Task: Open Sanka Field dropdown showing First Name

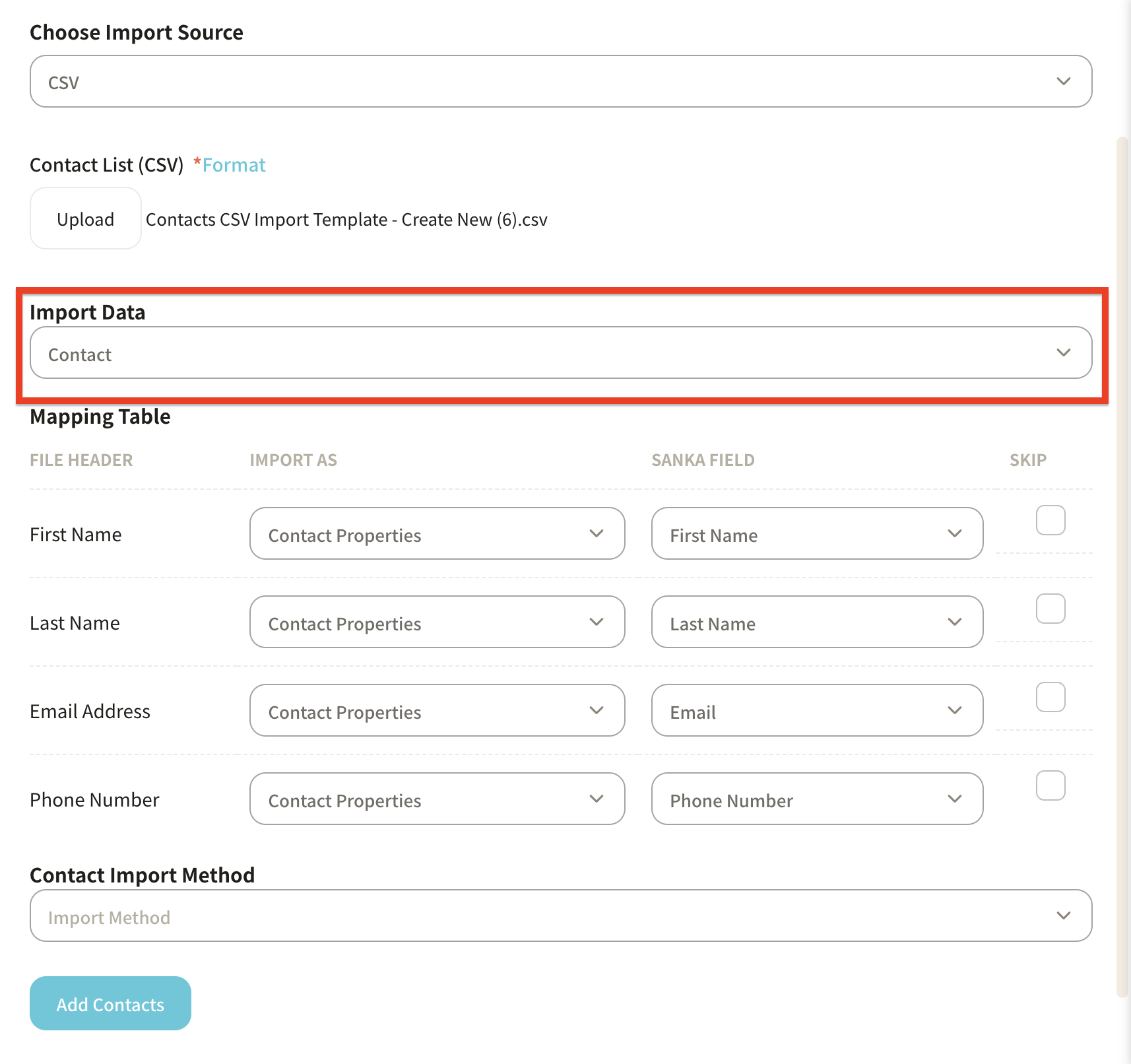Action: (x=816, y=534)
